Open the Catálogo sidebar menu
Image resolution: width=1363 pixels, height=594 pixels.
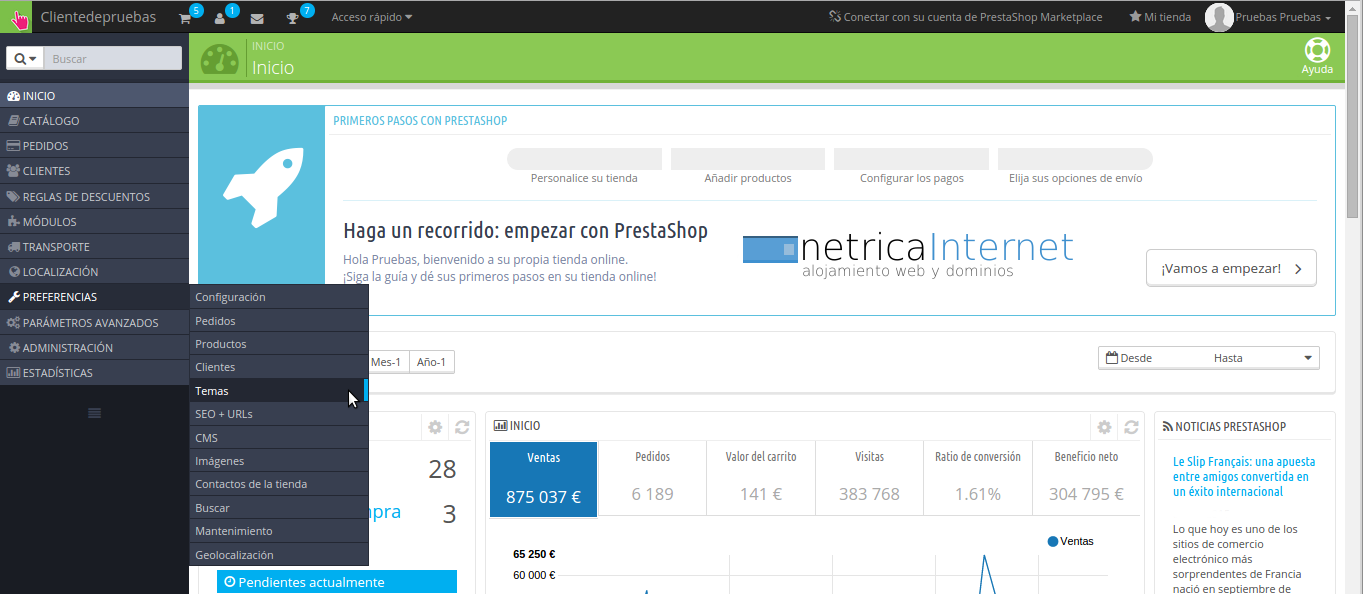pyautogui.click(x=94, y=121)
